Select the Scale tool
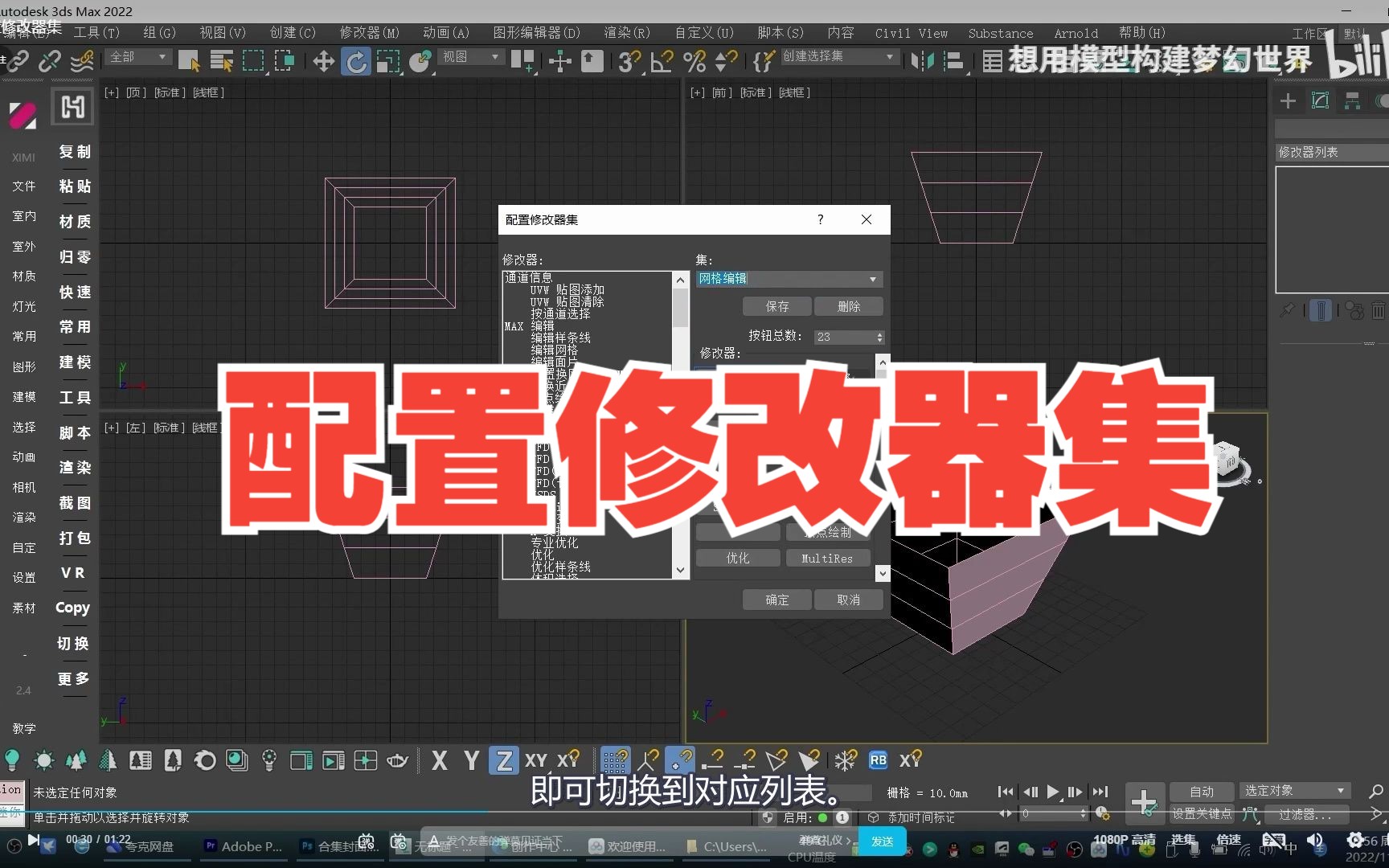The width and height of the screenshot is (1389, 868). (387, 61)
